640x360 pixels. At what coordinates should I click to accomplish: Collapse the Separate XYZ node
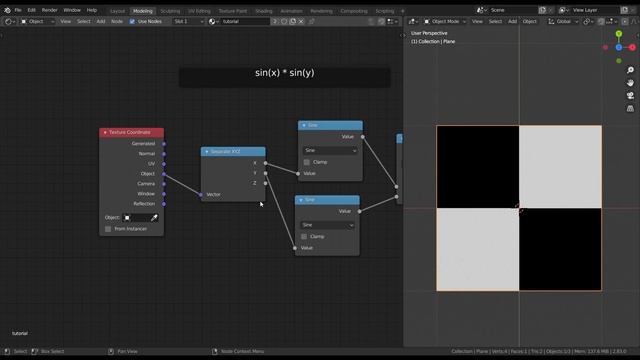point(207,152)
